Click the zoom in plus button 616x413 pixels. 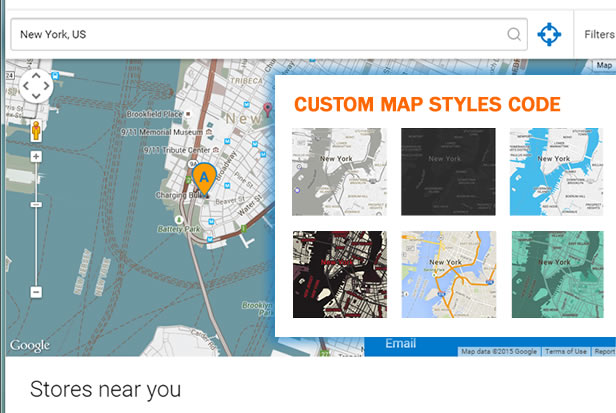click(36, 157)
